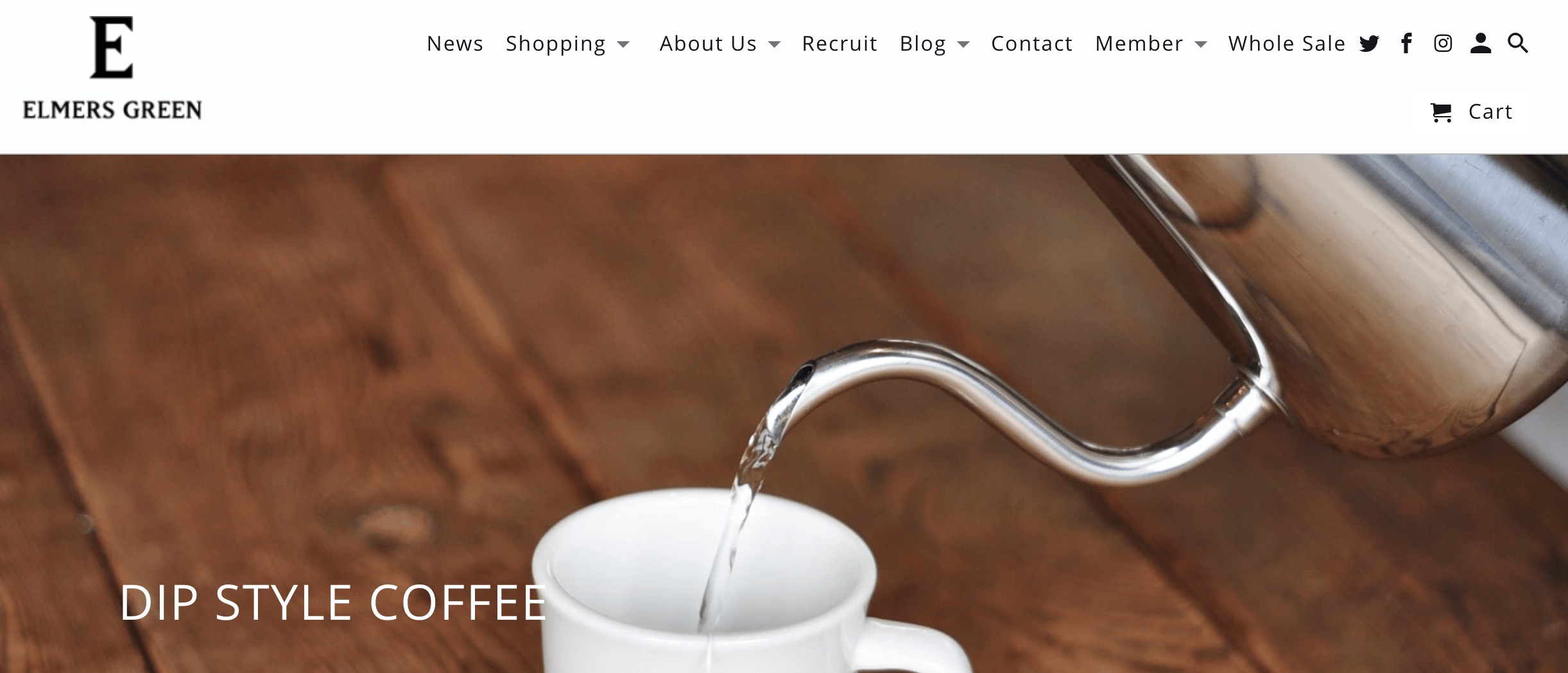
Task: Open the Instagram social link icon
Action: click(1443, 43)
